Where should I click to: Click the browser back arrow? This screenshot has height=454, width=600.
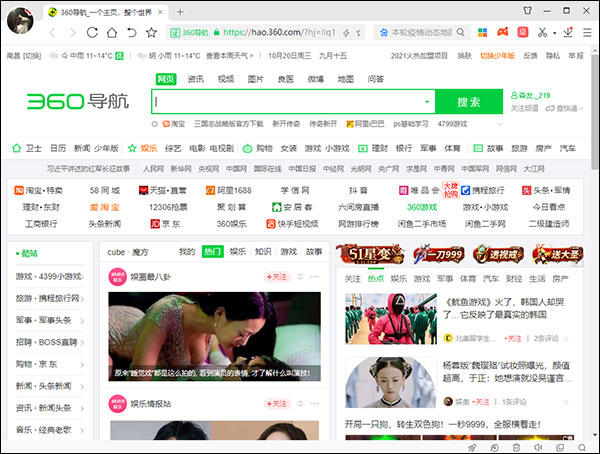pyautogui.click(x=52, y=33)
